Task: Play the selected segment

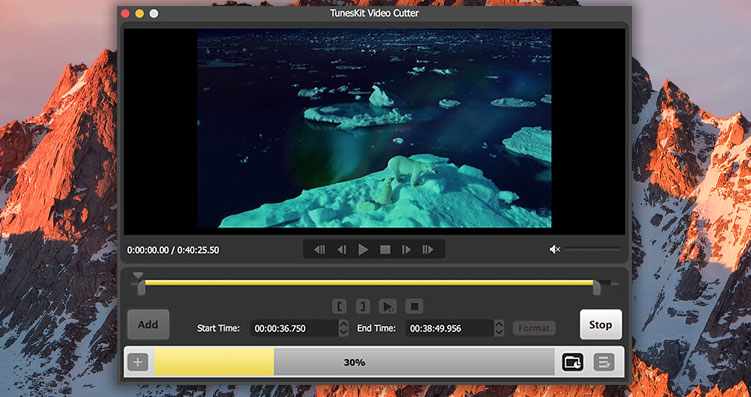Action: coord(388,306)
